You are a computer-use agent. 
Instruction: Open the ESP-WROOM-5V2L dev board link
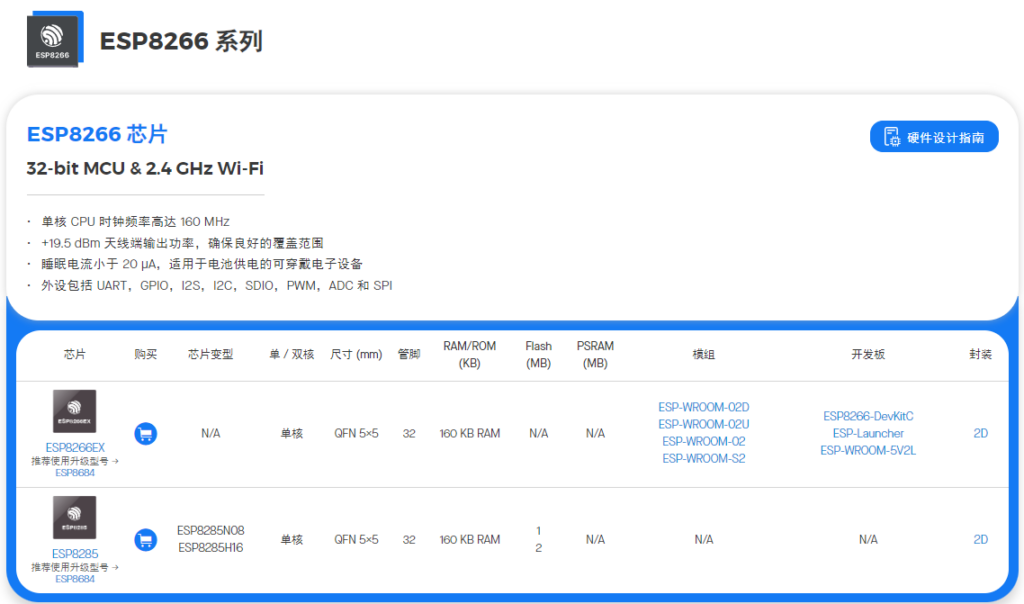[868, 451]
